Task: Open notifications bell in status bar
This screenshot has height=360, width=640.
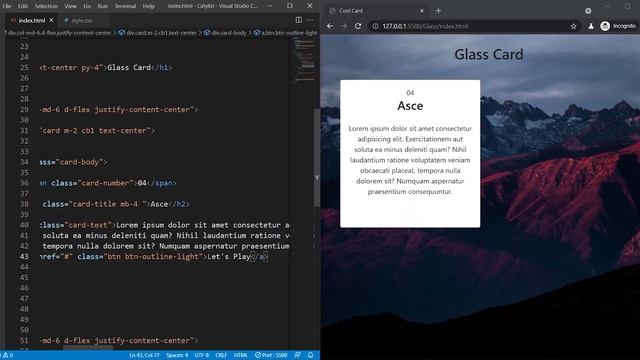Action: coord(310,355)
